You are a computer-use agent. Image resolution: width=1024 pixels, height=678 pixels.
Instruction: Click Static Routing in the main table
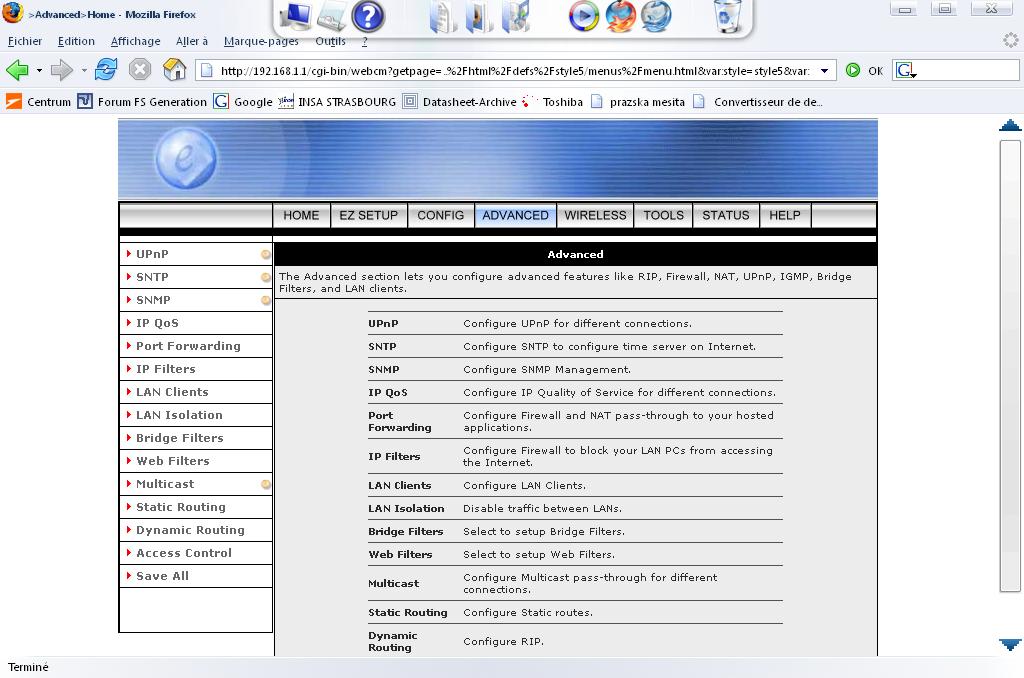(408, 613)
